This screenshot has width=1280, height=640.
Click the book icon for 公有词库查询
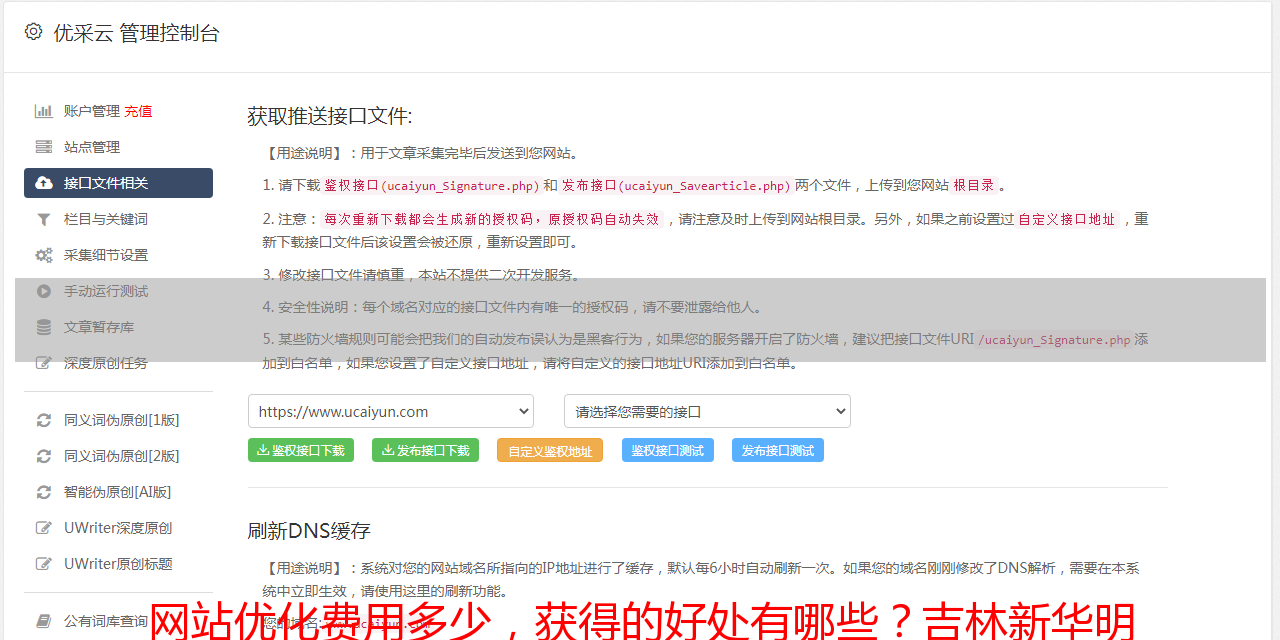pos(44,621)
